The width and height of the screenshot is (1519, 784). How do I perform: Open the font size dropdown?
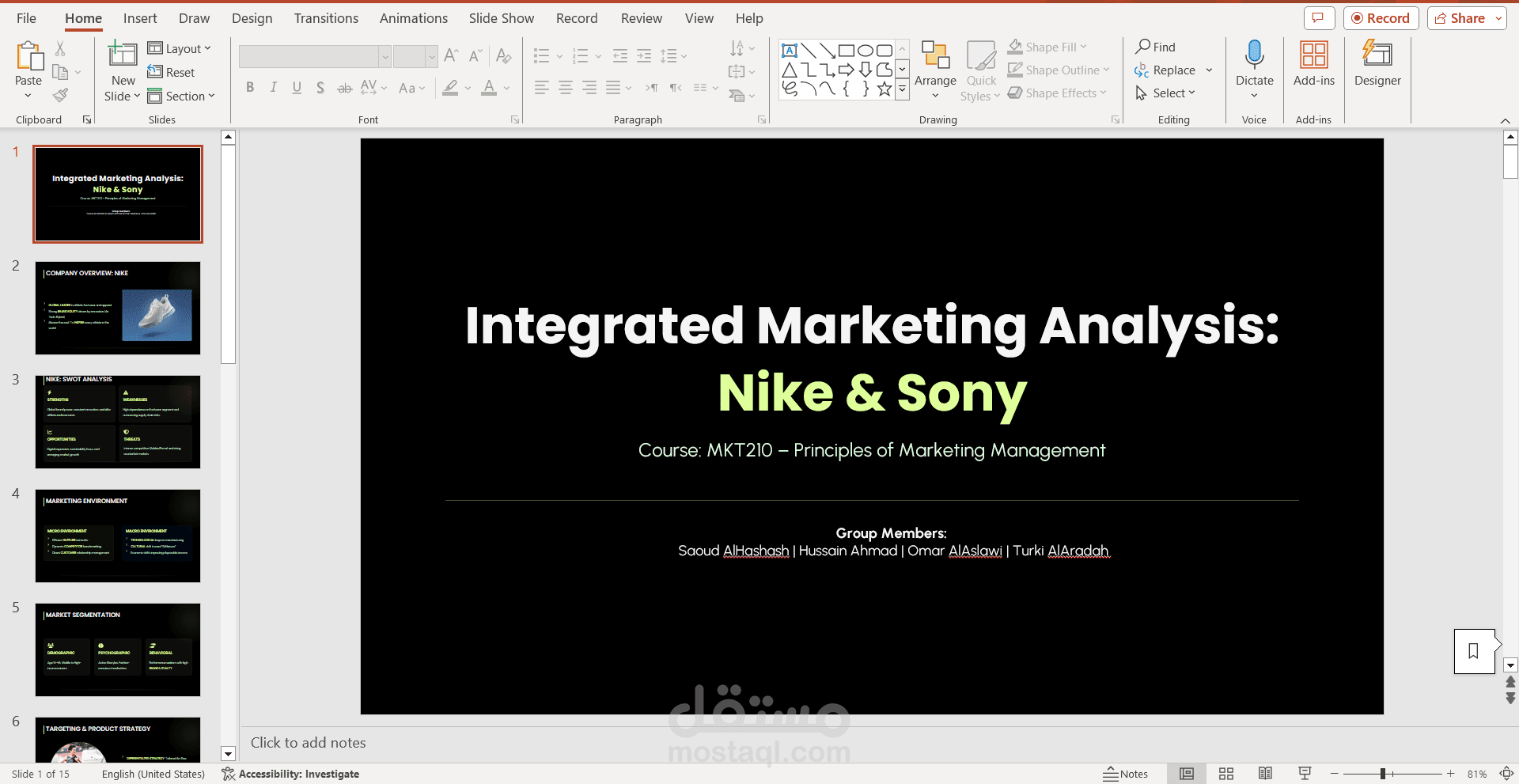(x=431, y=56)
